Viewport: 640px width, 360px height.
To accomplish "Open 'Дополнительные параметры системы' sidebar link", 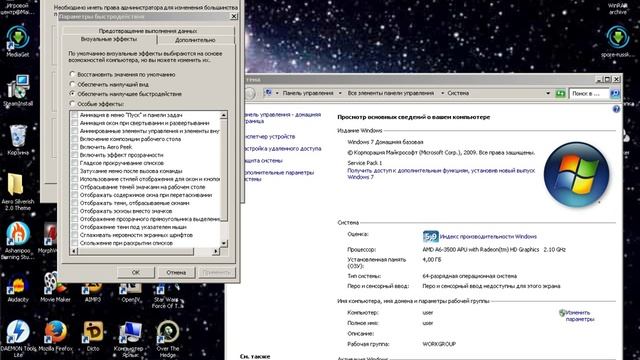I will 279,176.
